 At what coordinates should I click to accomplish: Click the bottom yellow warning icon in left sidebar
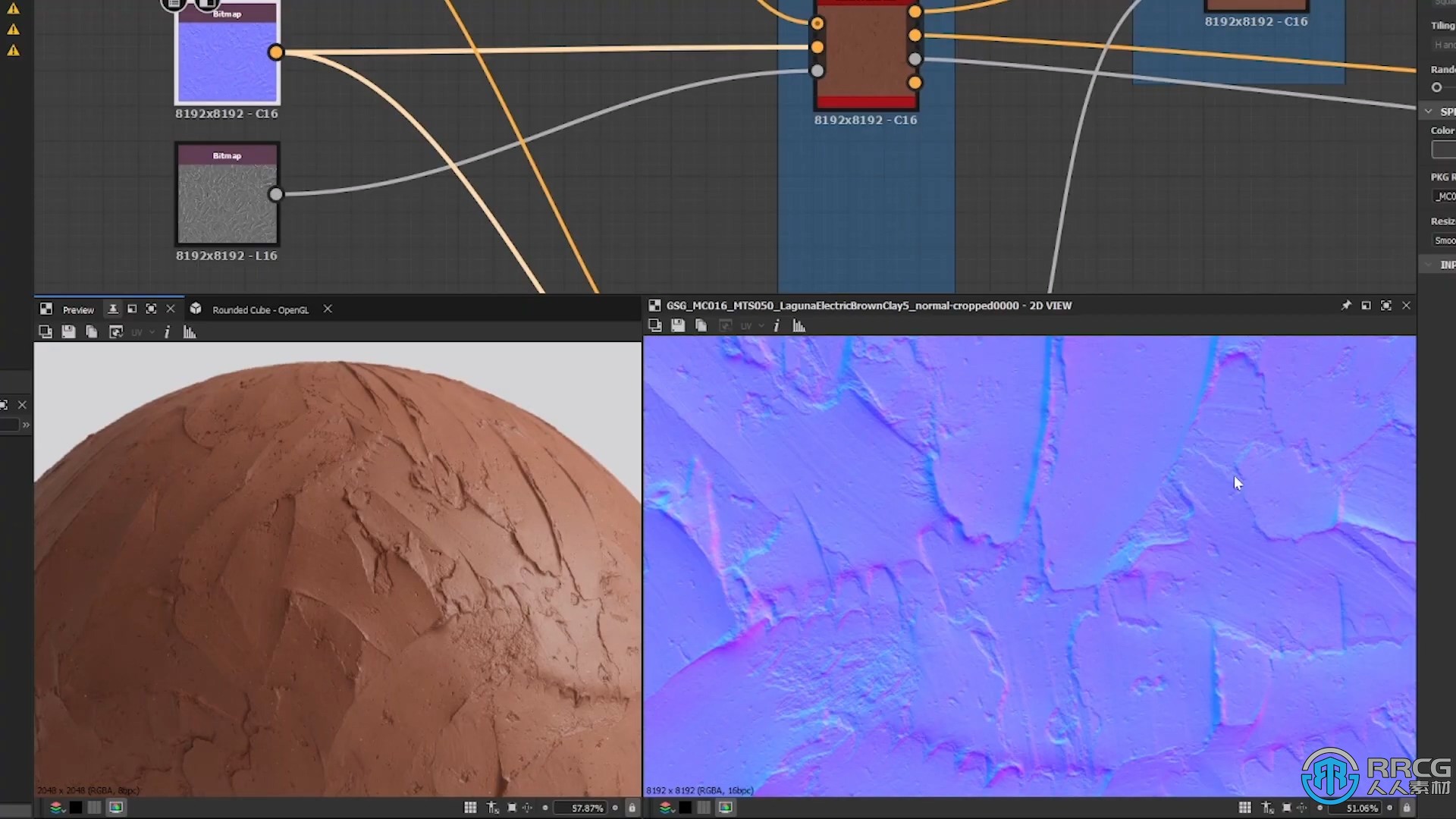click(13, 50)
